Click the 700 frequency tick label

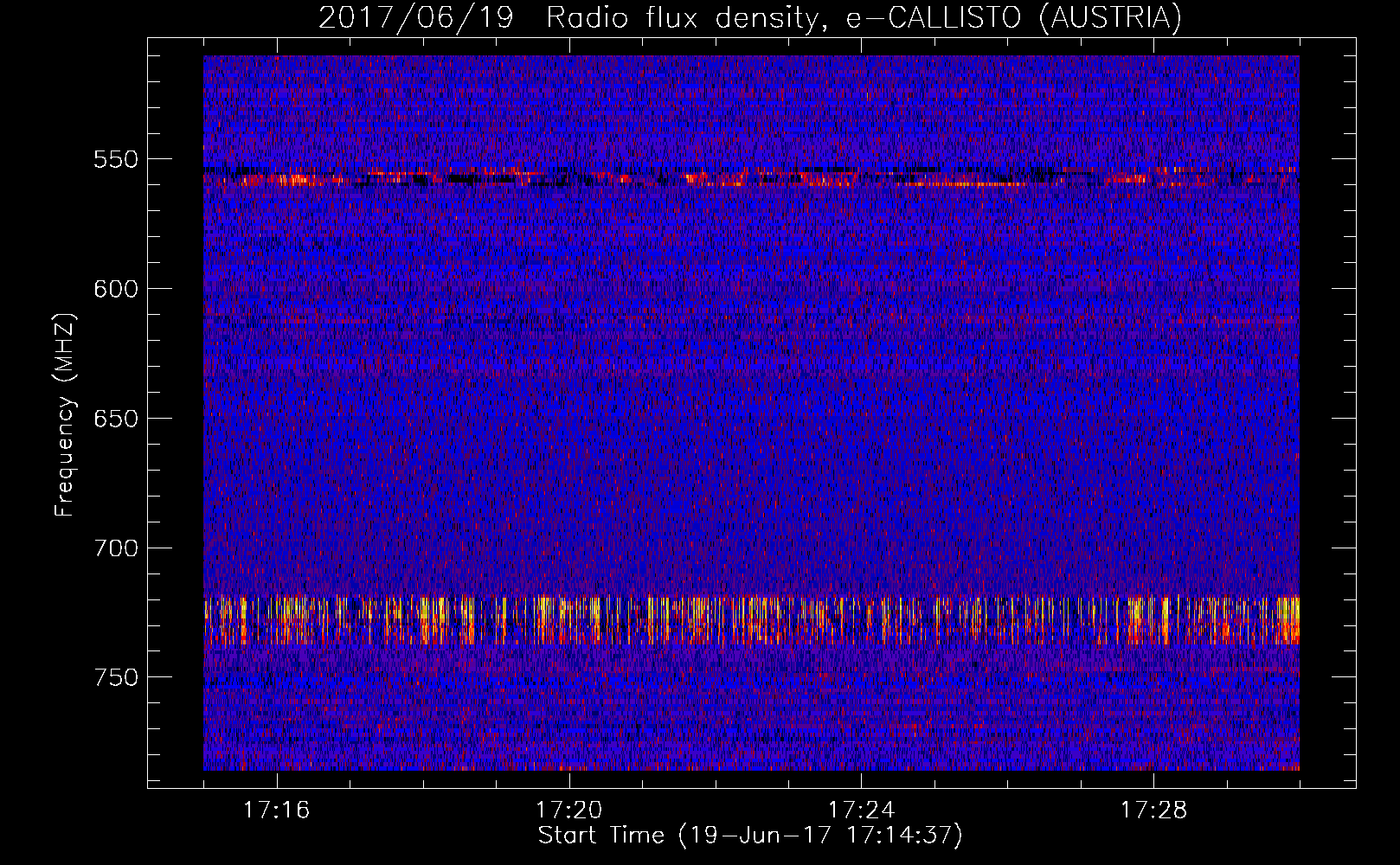[116, 548]
